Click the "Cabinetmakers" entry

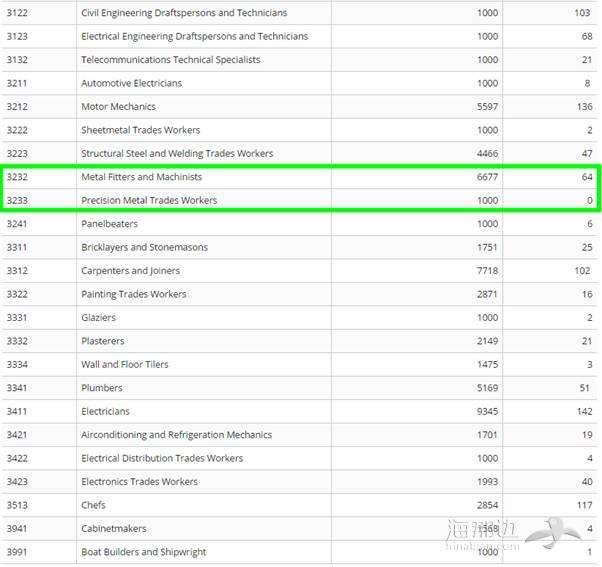coord(114,528)
